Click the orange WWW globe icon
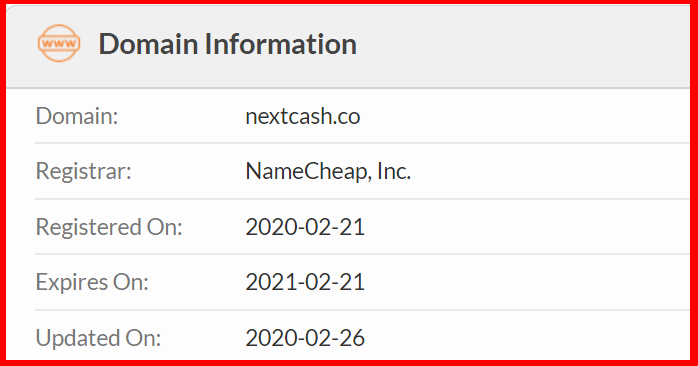 pyautogui.click(x=59, y=43)
